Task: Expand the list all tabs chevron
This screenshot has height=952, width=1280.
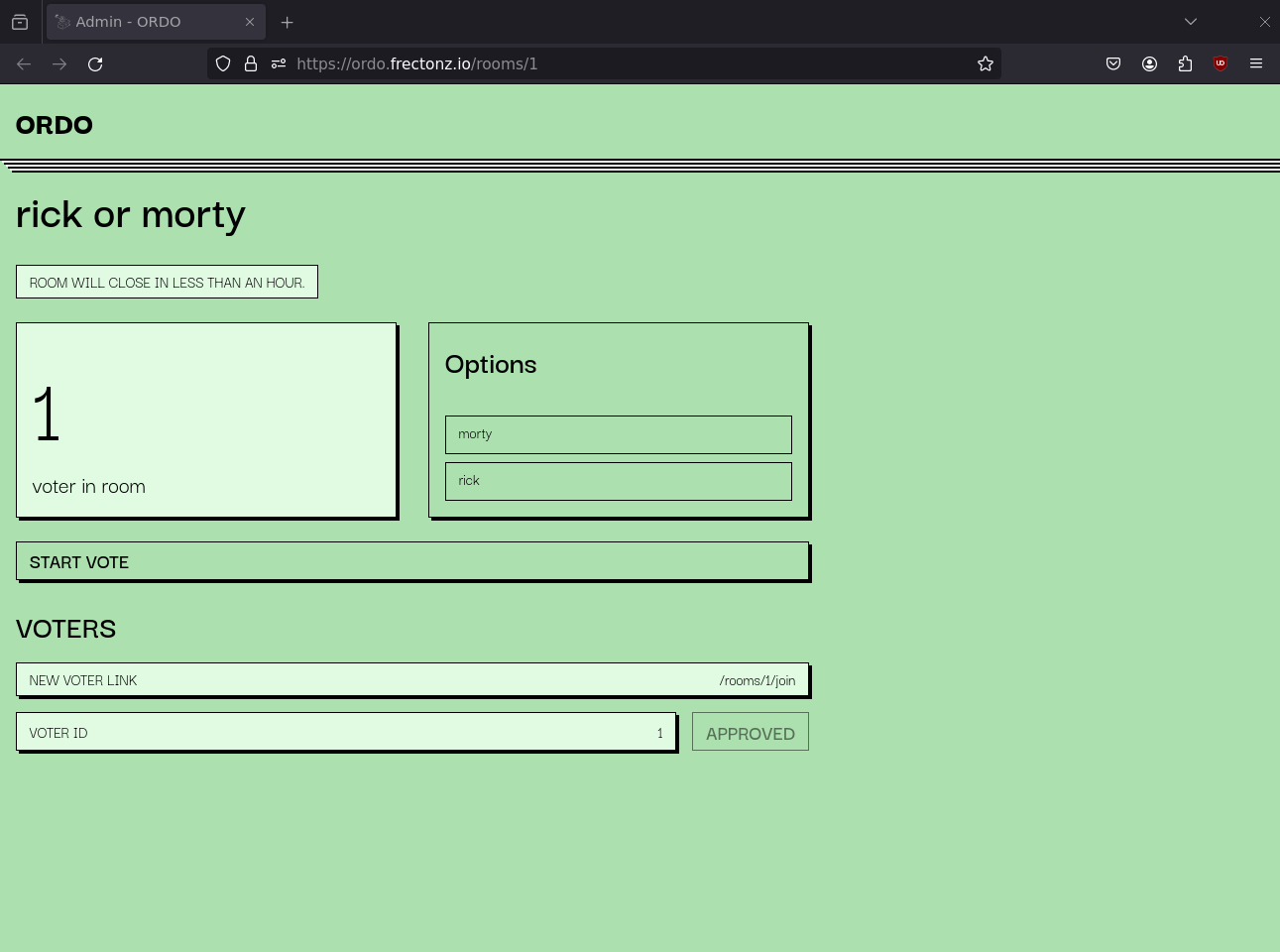Action: pyautogui.click(x=1191, y=22)
